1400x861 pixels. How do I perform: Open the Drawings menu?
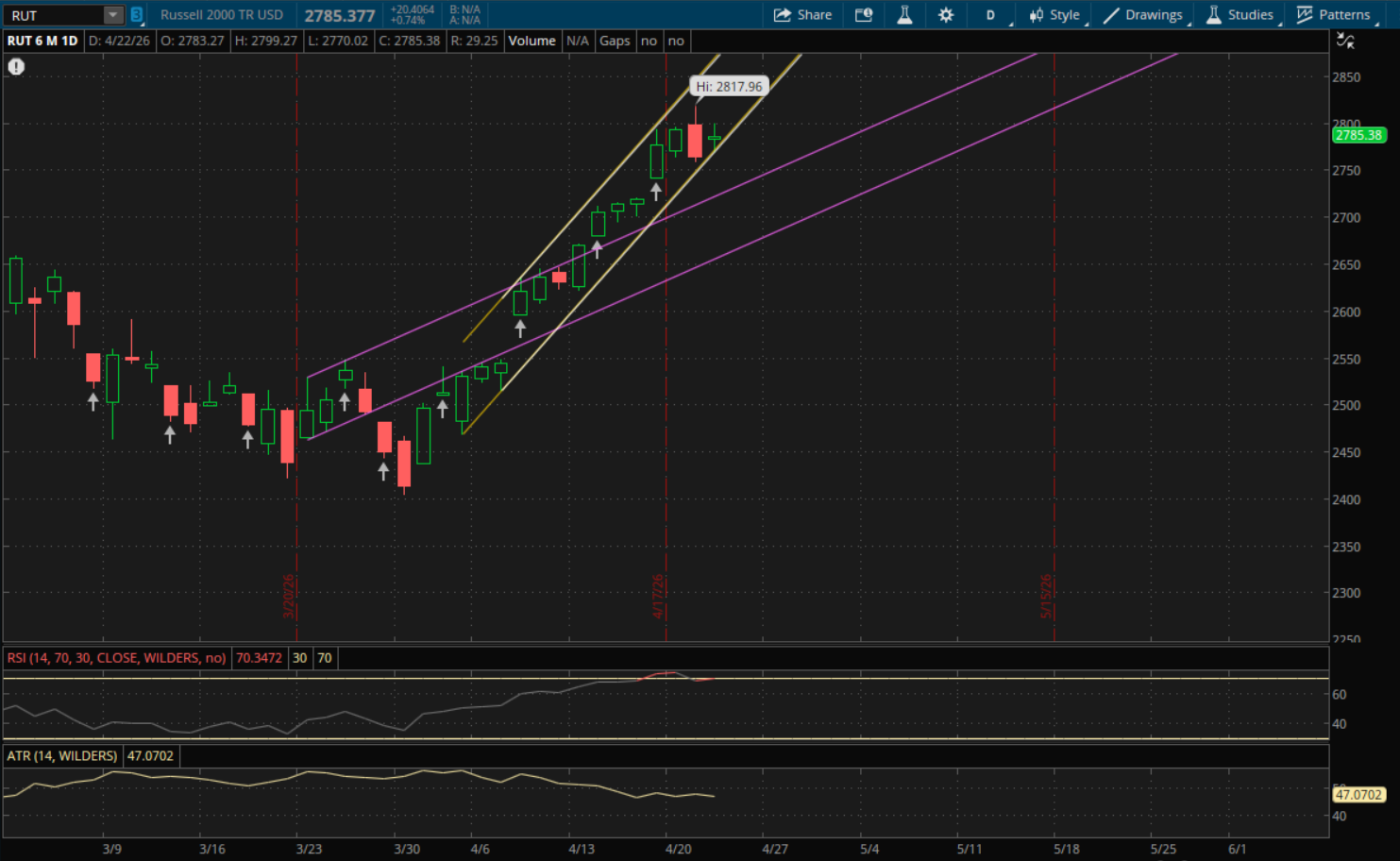pos(1143,15)
